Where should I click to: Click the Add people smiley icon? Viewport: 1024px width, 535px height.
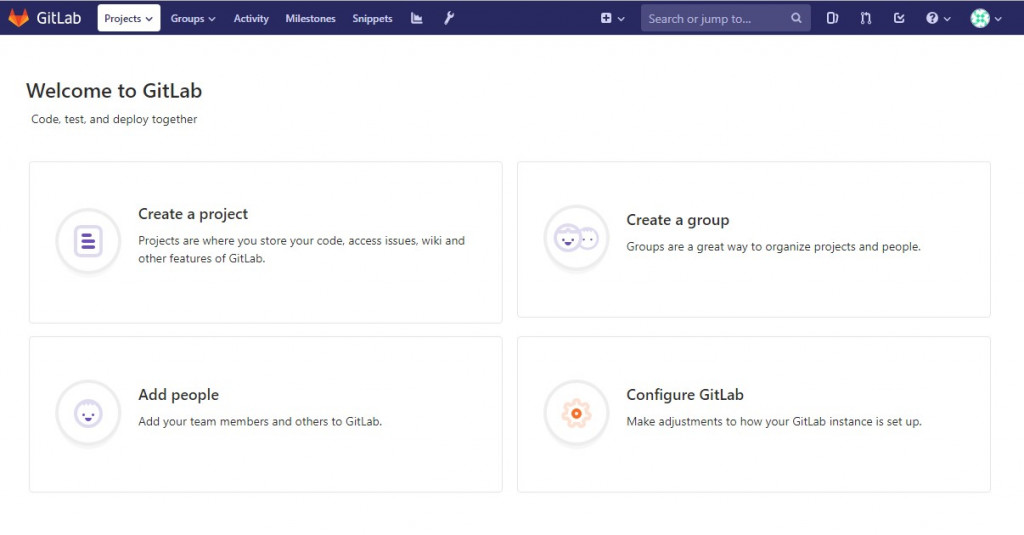(88, 413)
